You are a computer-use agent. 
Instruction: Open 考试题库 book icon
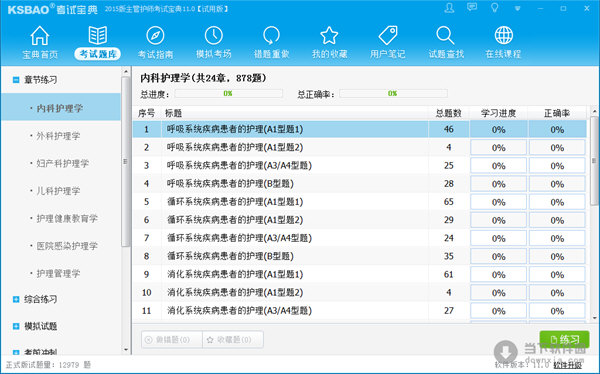pyautogui.click(x=98, y=36)
